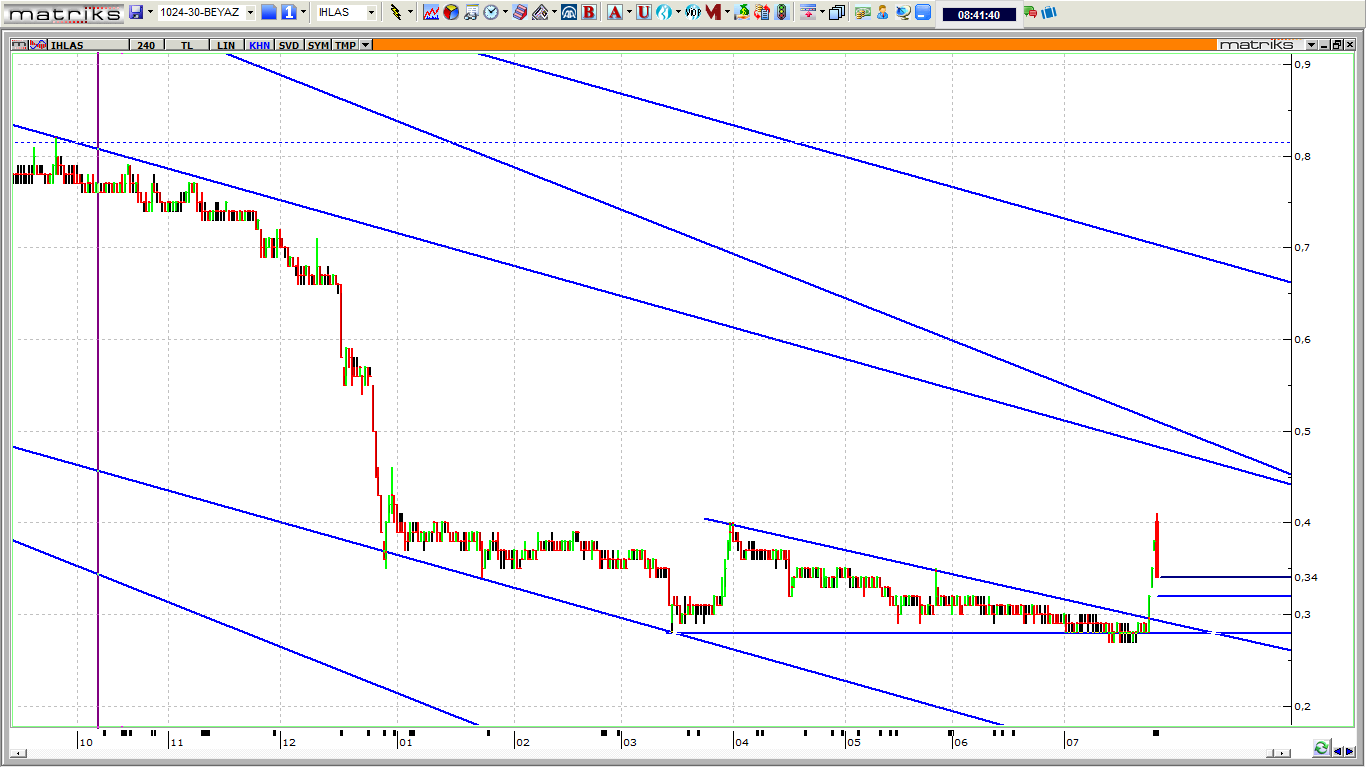The height and width of the screenshot is (768, 1366).
Task: Click the horizontal scrollbar under the chart
Action: (x=640, y=752)
